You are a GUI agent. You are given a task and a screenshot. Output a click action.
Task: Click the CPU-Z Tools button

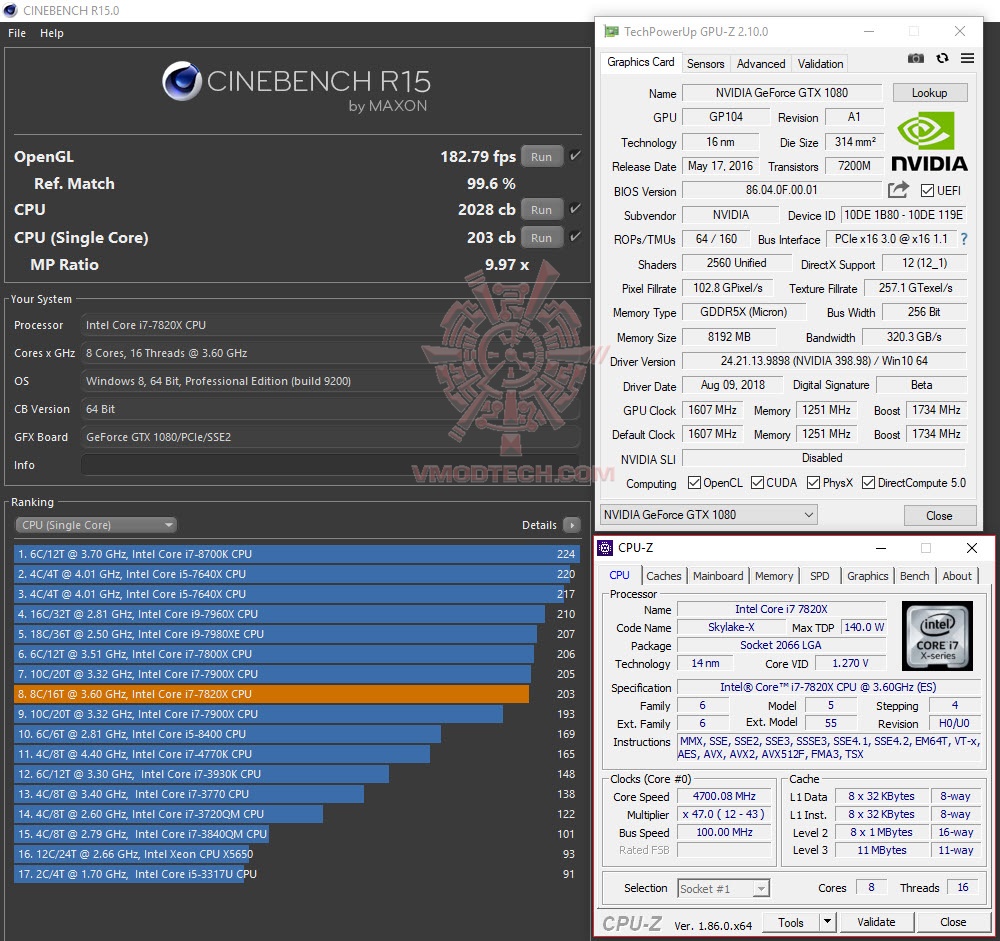coord(791,922)
